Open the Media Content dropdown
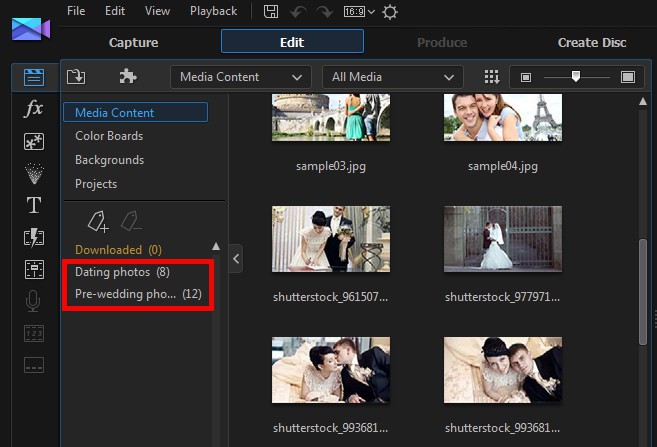 (241, 77)
